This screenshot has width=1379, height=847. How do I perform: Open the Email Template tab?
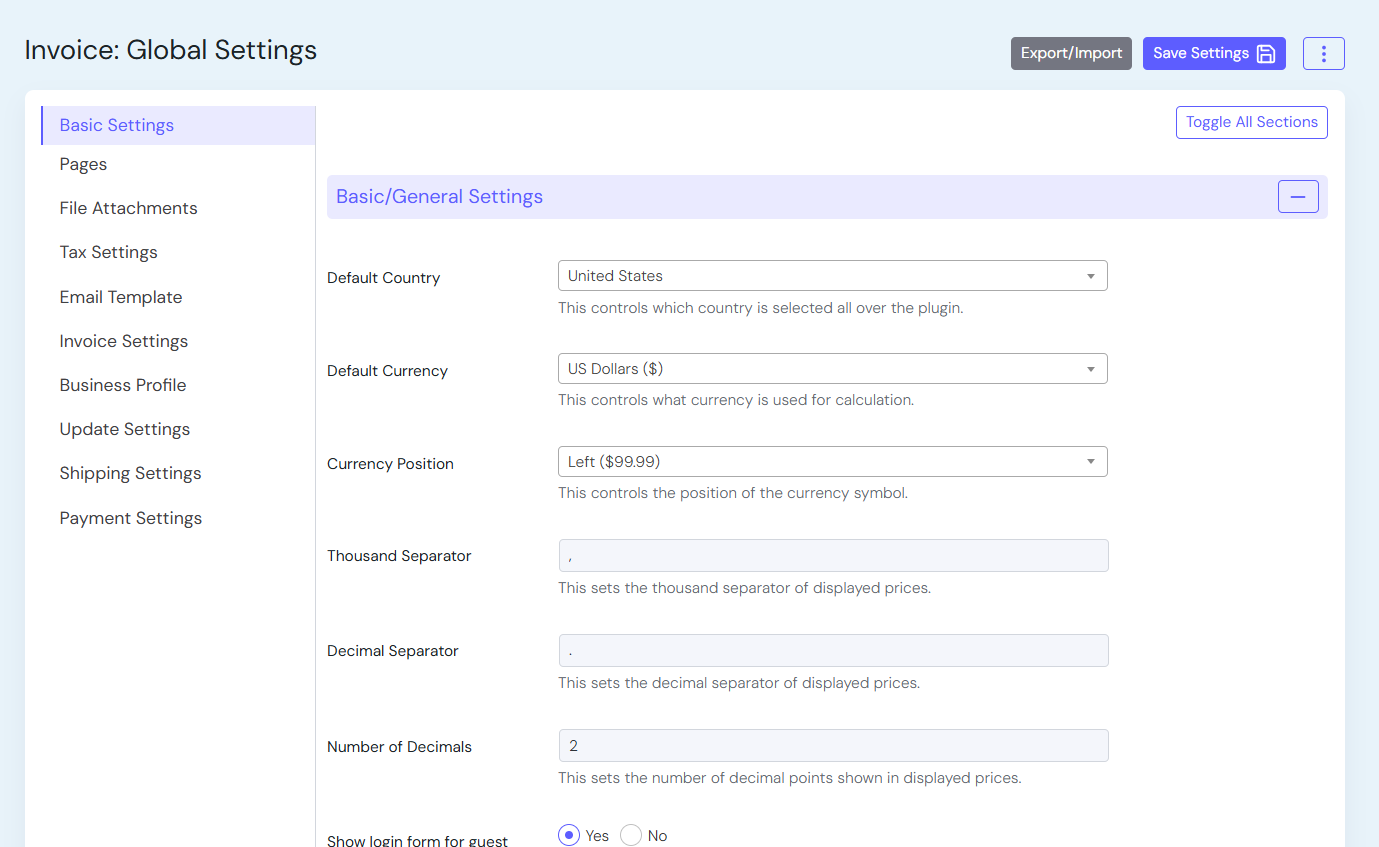point(120,297)
